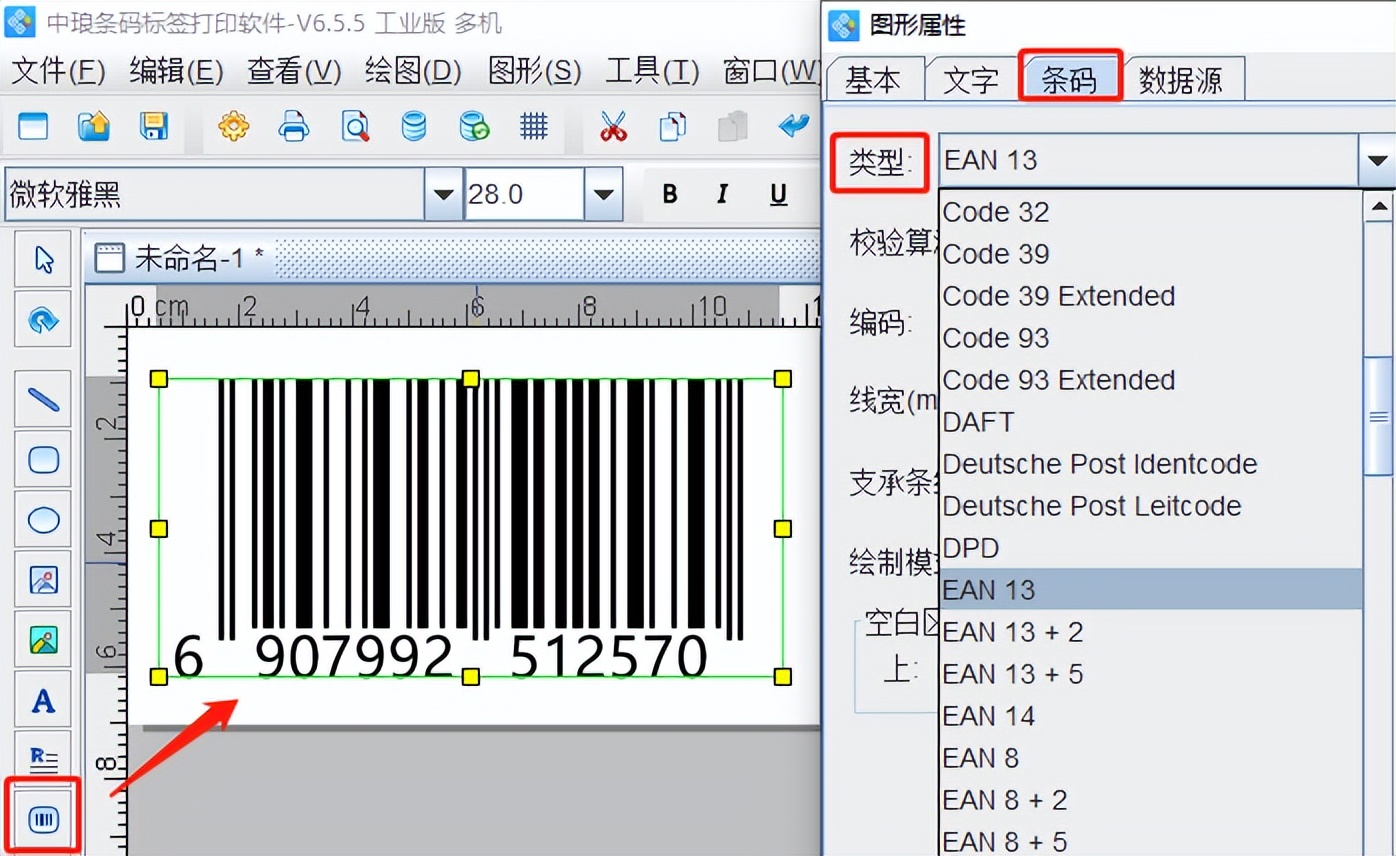Collapse the barcode type dropdown arrow
Image resolution: width=1396 pixels, height=856 pixels.
pyautogui.click(x=1377, y=161)
